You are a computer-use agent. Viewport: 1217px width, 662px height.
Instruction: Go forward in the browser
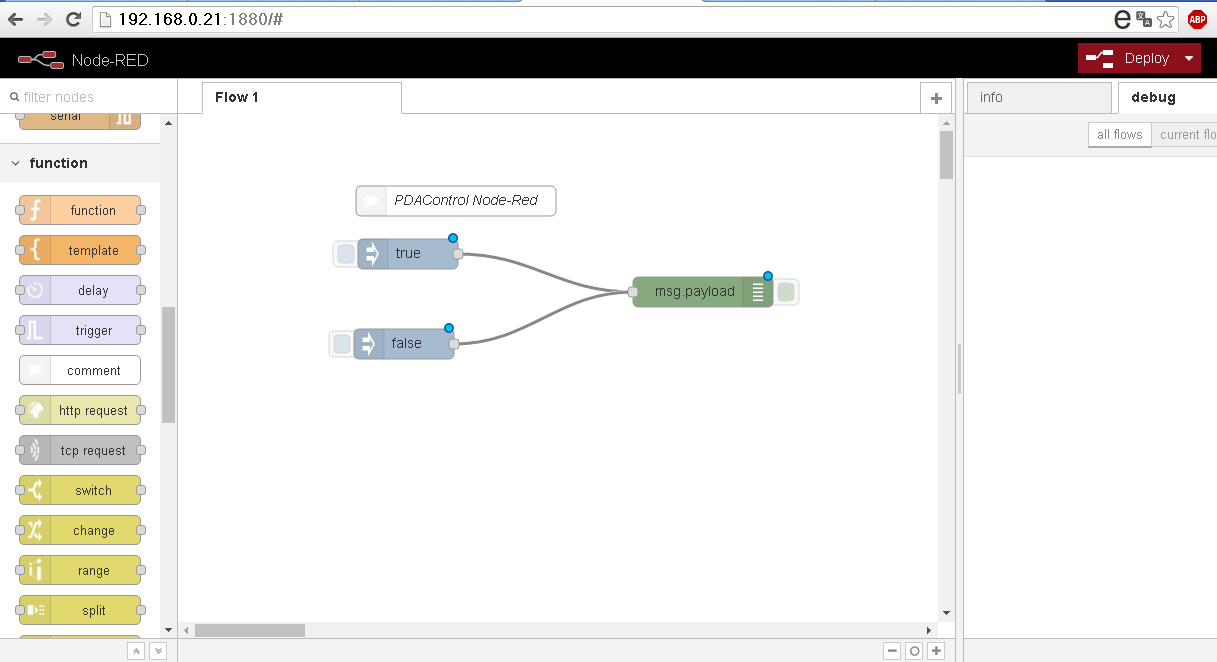44,19
